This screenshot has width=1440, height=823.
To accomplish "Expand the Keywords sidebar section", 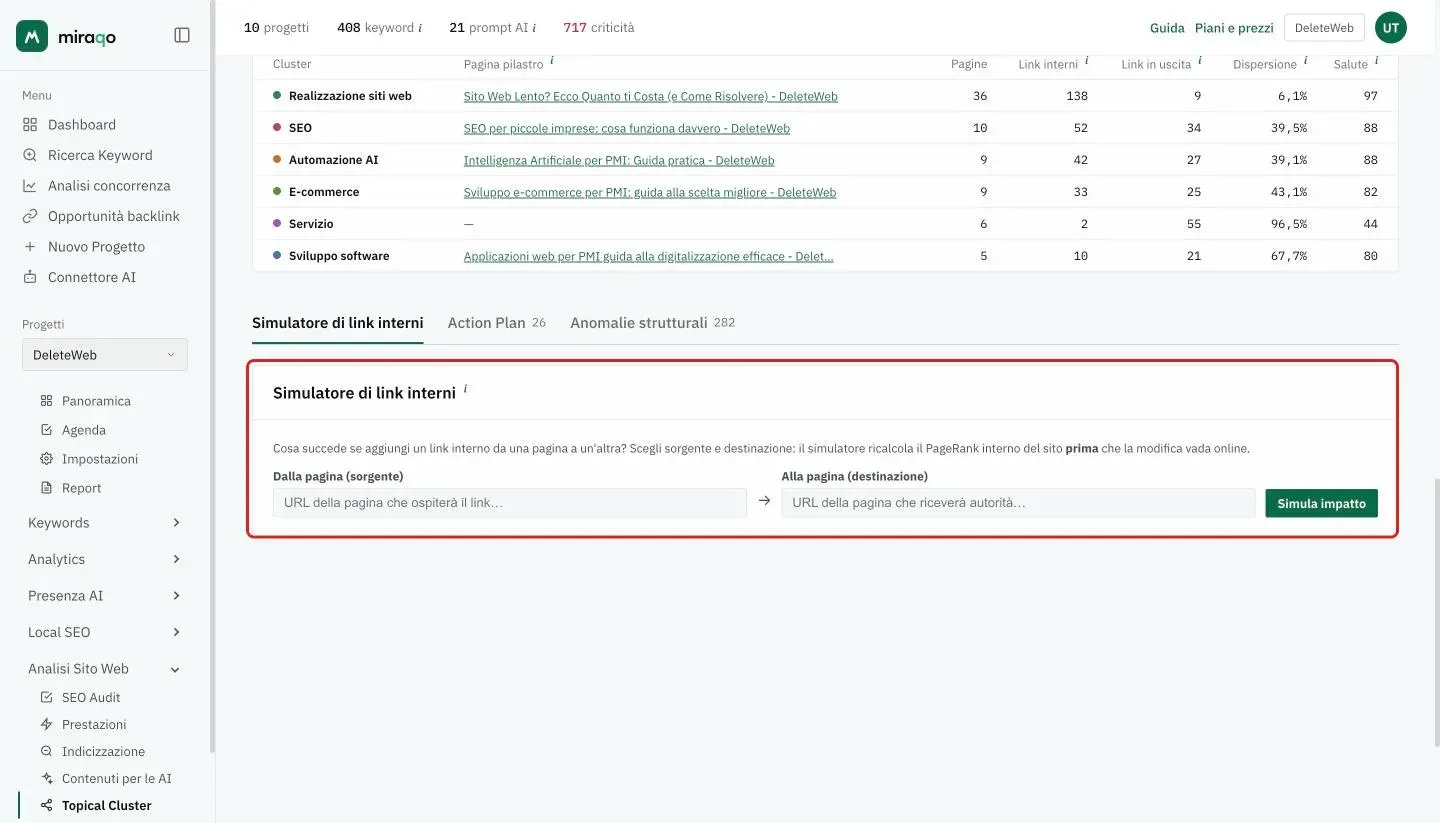I will tap(105, 523).
